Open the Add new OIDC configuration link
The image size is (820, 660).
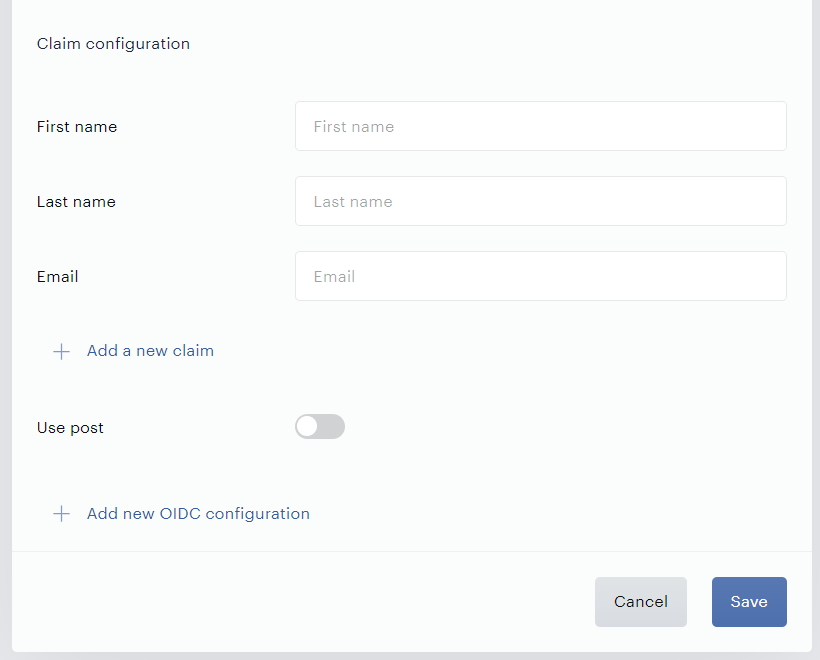[198, 514]
